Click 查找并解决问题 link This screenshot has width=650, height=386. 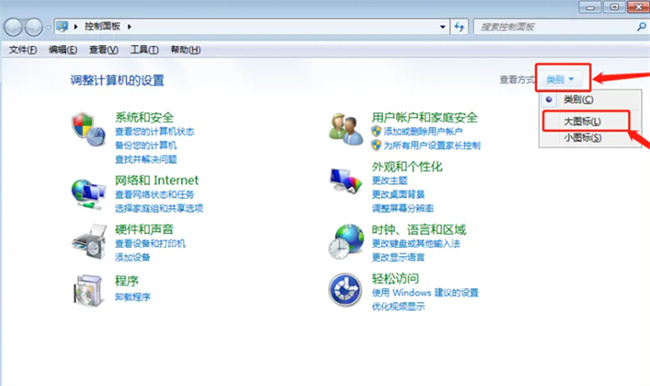[x=146, y=159]
